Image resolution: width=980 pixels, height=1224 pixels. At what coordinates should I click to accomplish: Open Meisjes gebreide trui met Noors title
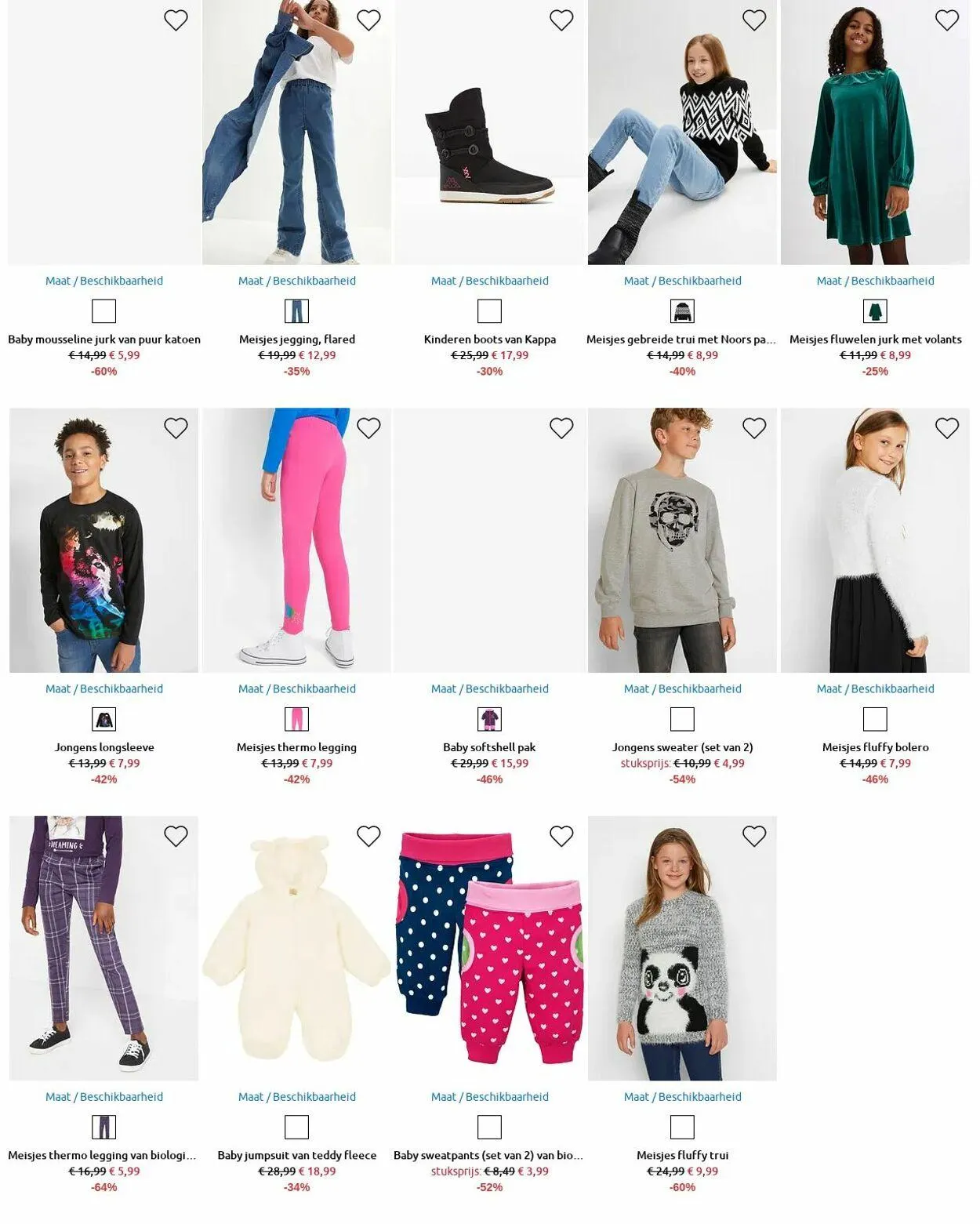681,340
